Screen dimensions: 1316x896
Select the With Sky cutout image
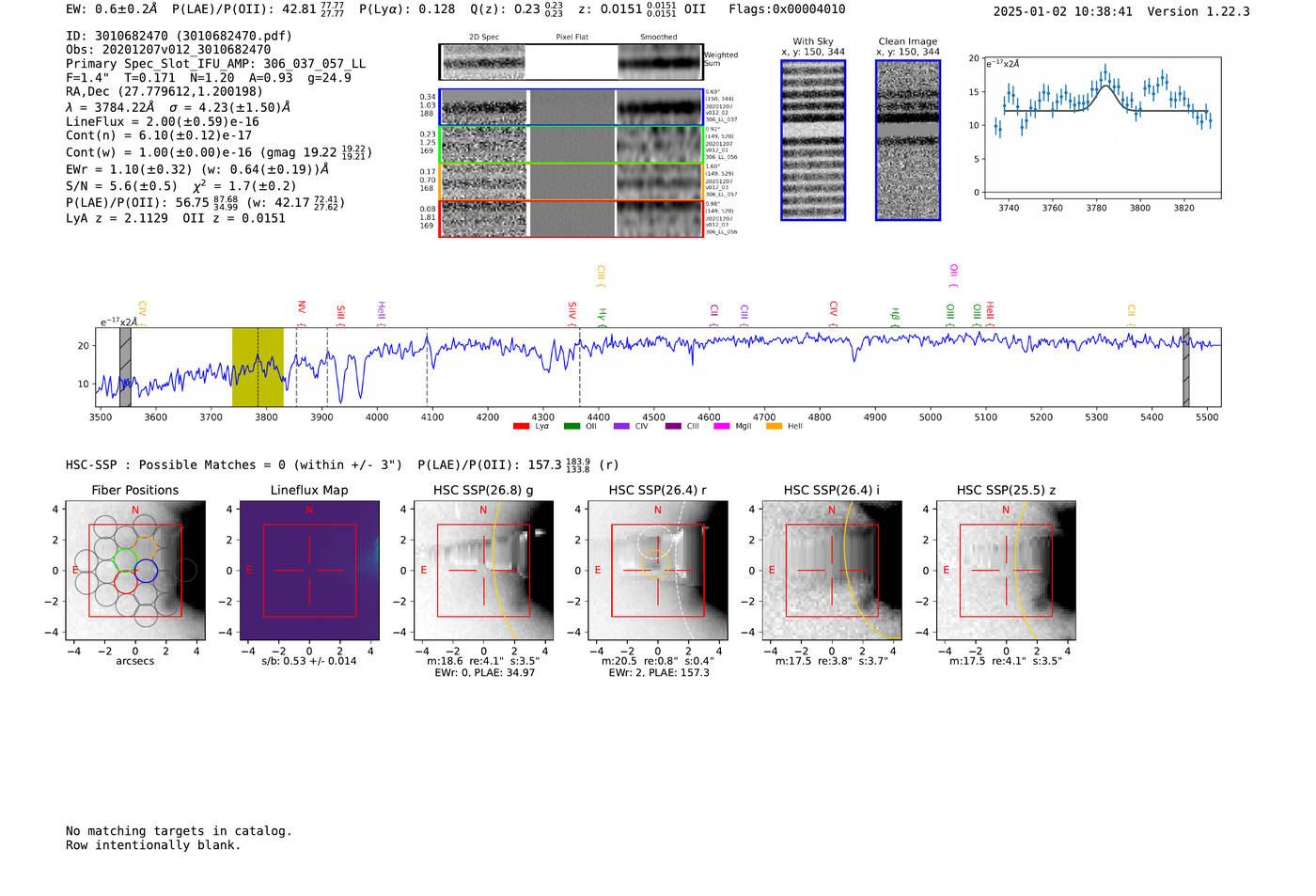(813, 140)
